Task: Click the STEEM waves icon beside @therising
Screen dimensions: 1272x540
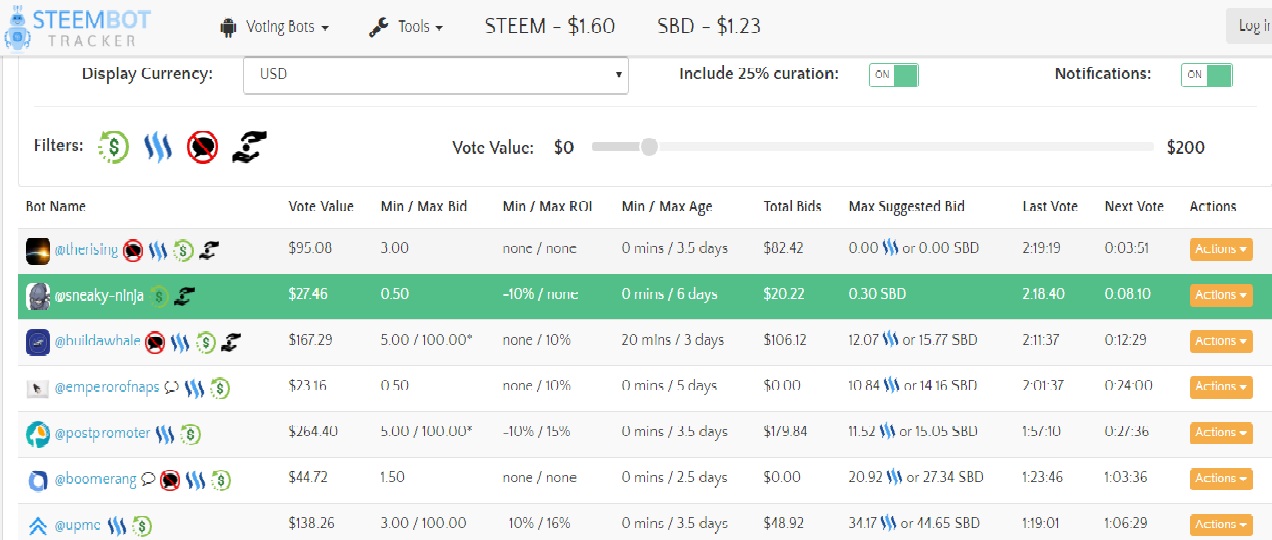Action: [158, 249]
